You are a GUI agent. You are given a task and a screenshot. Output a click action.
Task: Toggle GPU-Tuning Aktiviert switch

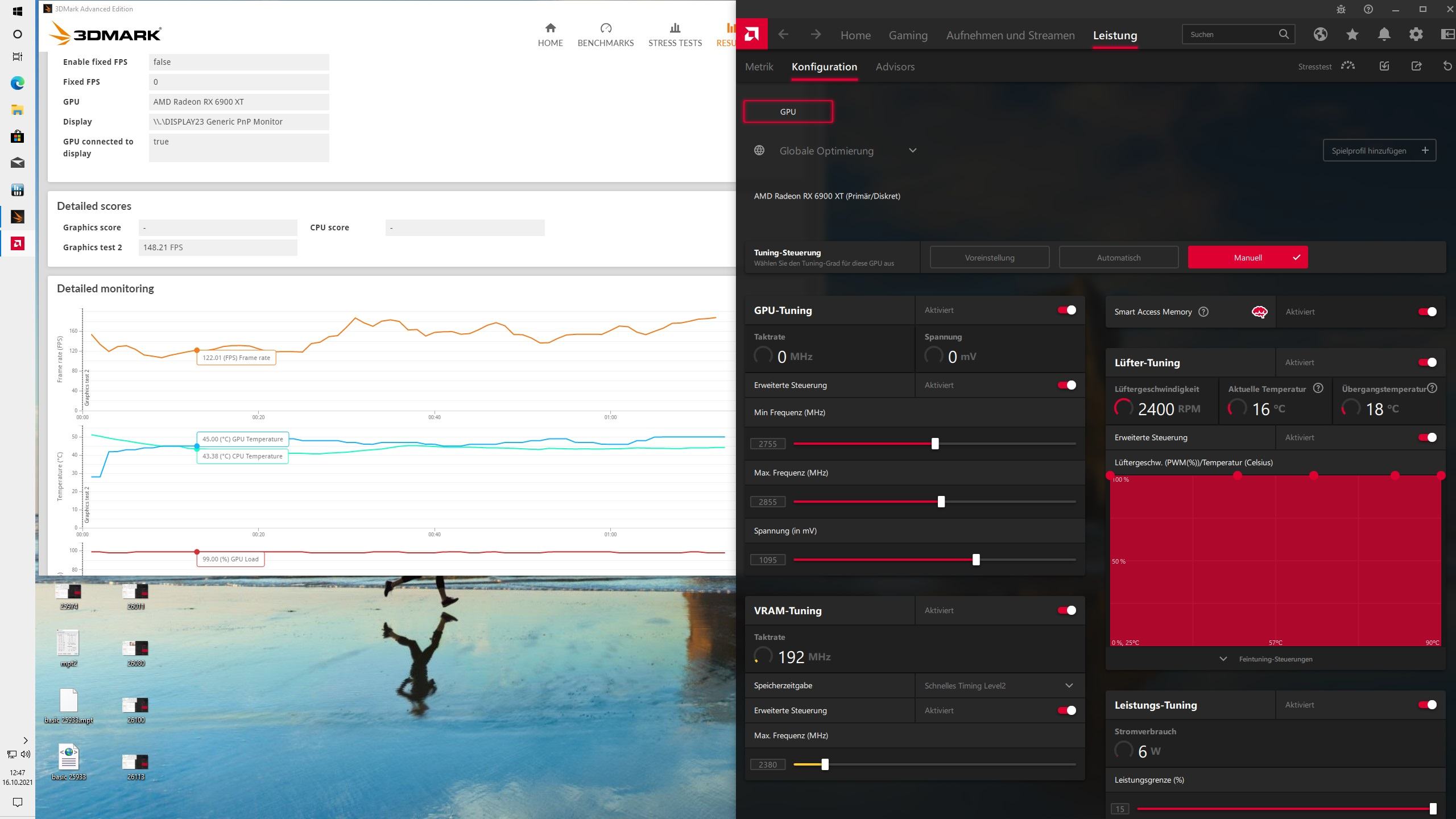pyautogui.click(x=1066, y=310)
